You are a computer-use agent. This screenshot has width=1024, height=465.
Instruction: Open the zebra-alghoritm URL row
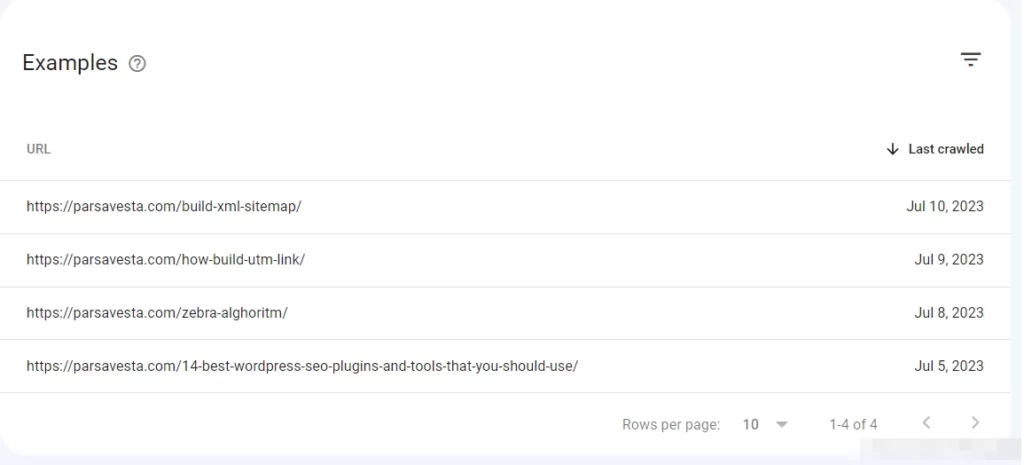click(x=505, y=313)
